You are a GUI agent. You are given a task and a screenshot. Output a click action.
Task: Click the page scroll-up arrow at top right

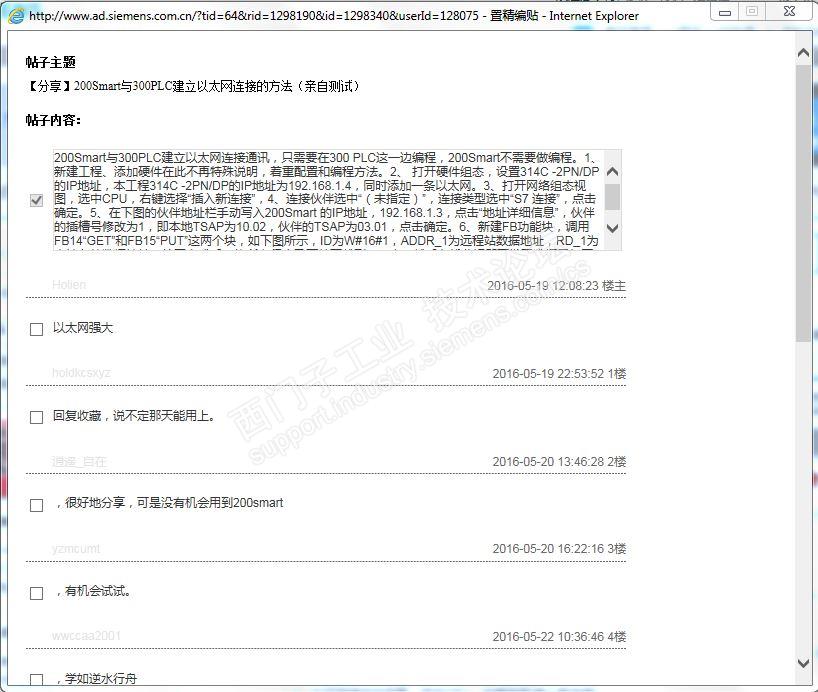coord(803,53)
